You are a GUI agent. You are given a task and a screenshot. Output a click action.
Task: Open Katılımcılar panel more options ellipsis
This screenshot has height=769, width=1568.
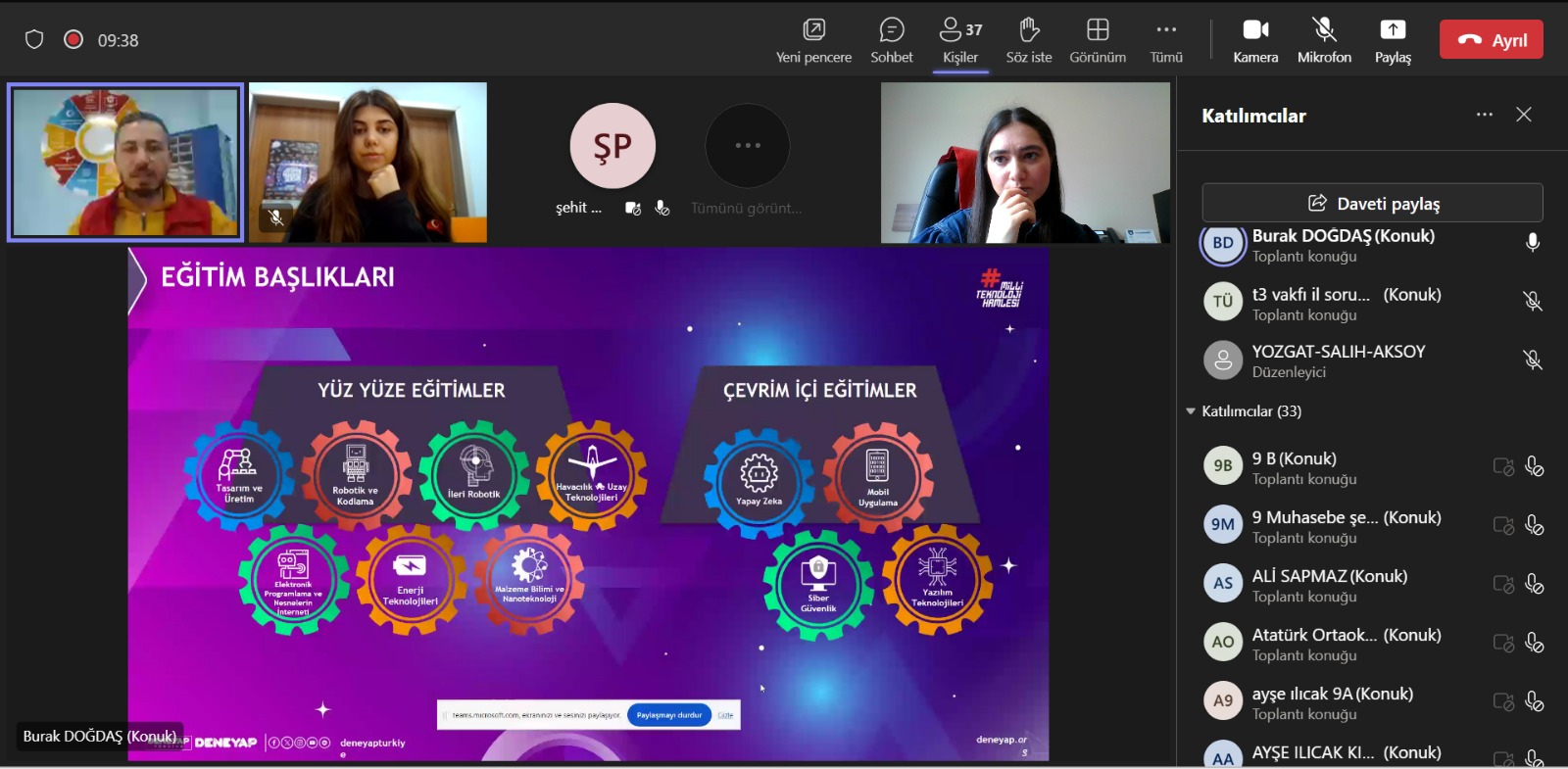click(1485, 115)
